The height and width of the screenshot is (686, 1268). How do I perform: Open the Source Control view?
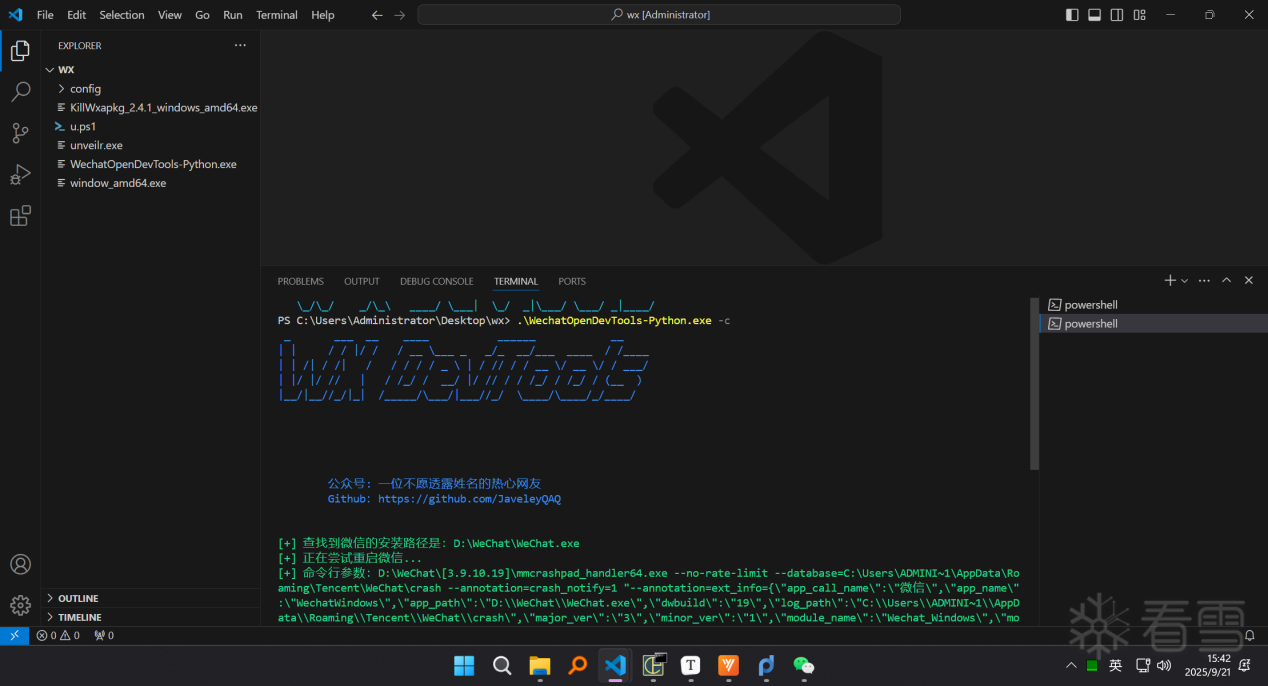pos(20,133)
